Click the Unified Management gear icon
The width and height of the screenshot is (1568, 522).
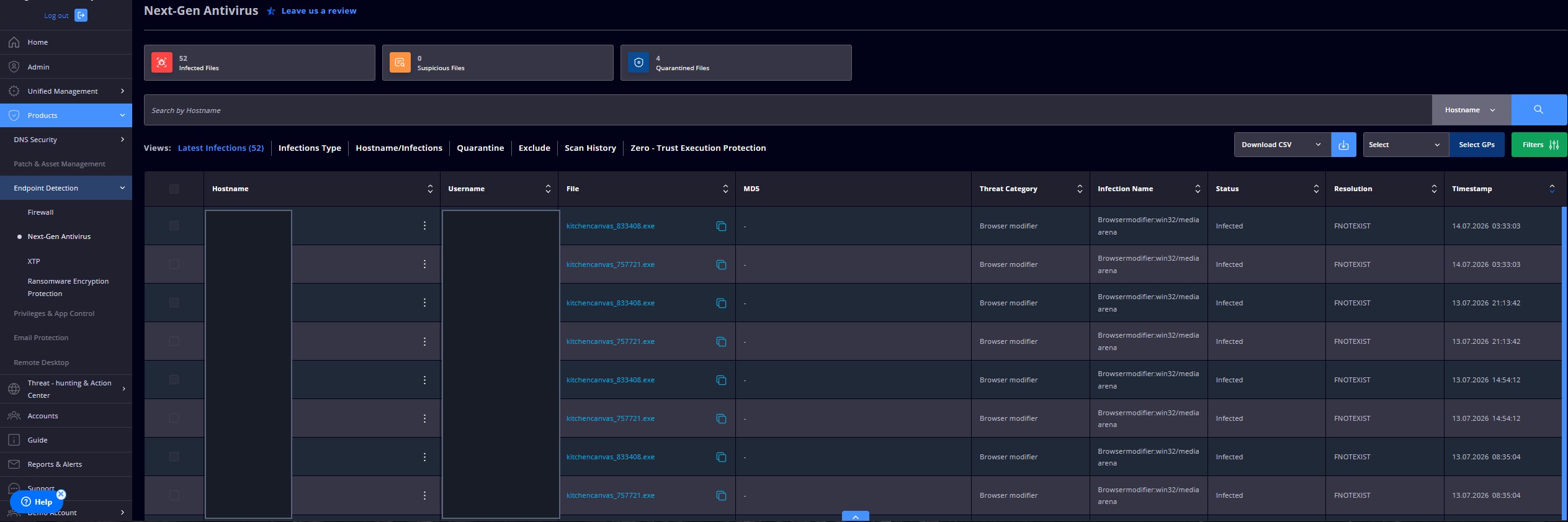pyautogui.click(x=14, y=91)
